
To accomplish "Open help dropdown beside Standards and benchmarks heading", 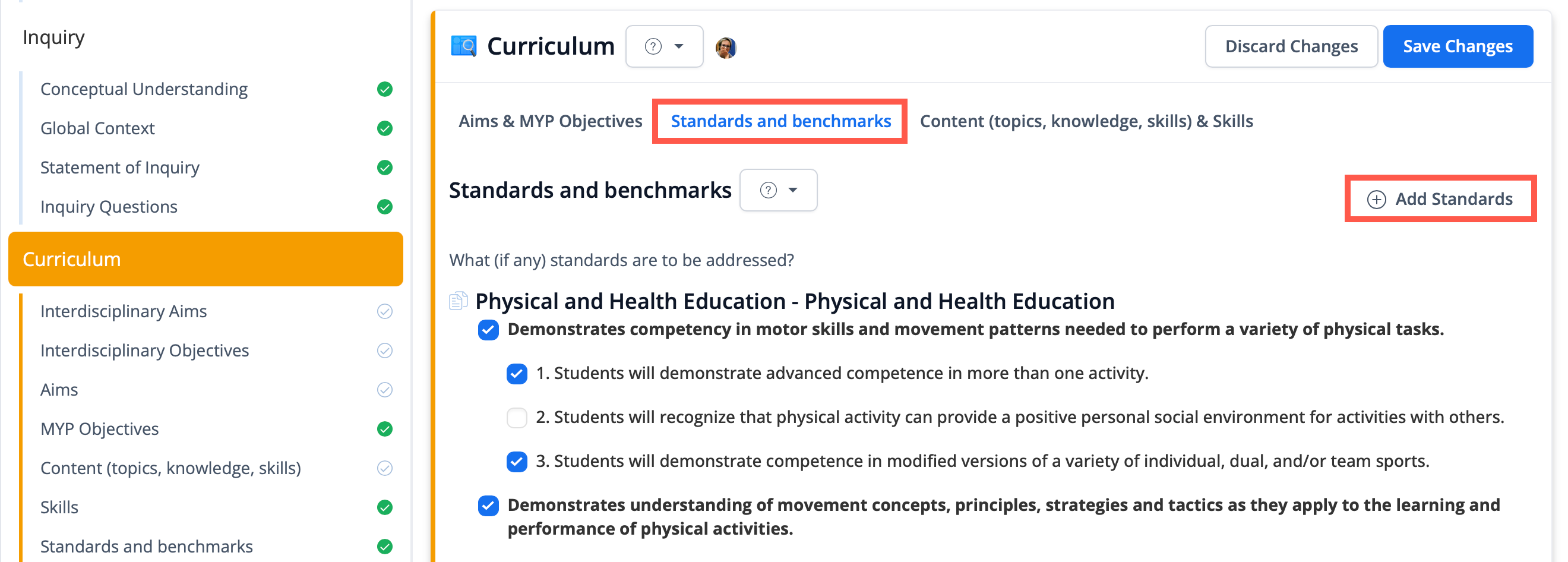I will click(x=778, y=190).
